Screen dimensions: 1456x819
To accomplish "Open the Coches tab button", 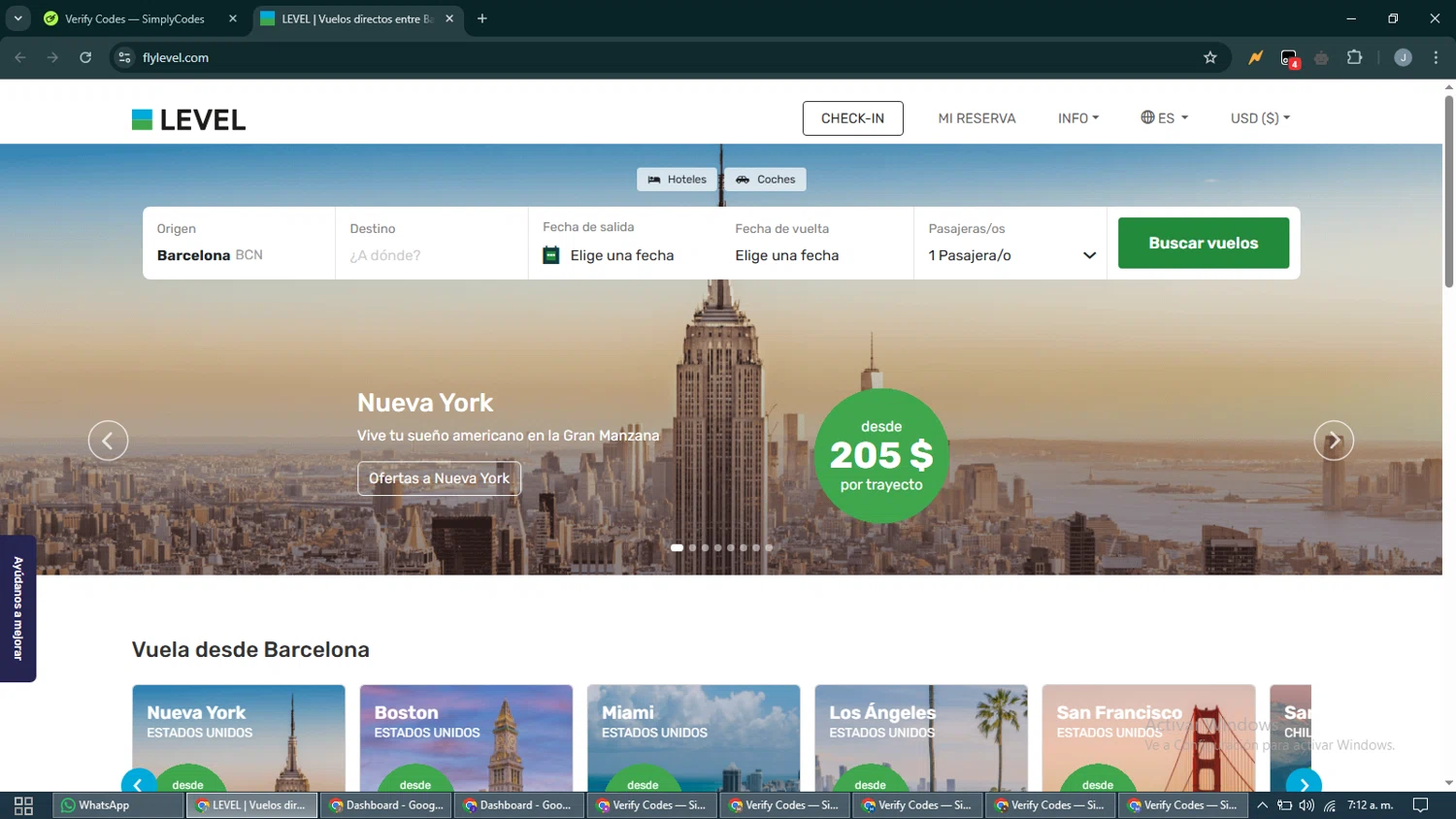I will (x=765, y=180).
